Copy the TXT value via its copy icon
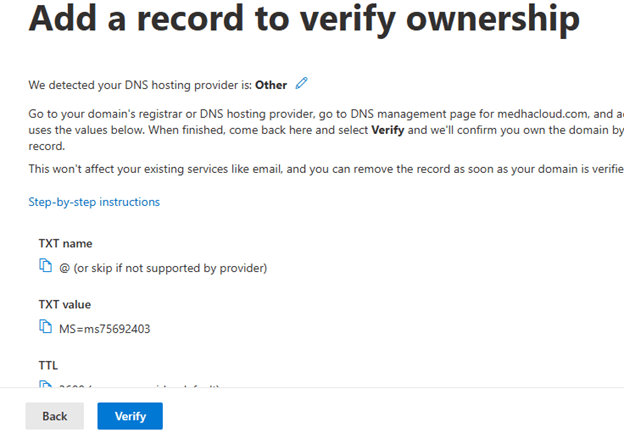The width and height of the screenshot is (624, 433). pyautogui.click(x=45, y=327)
